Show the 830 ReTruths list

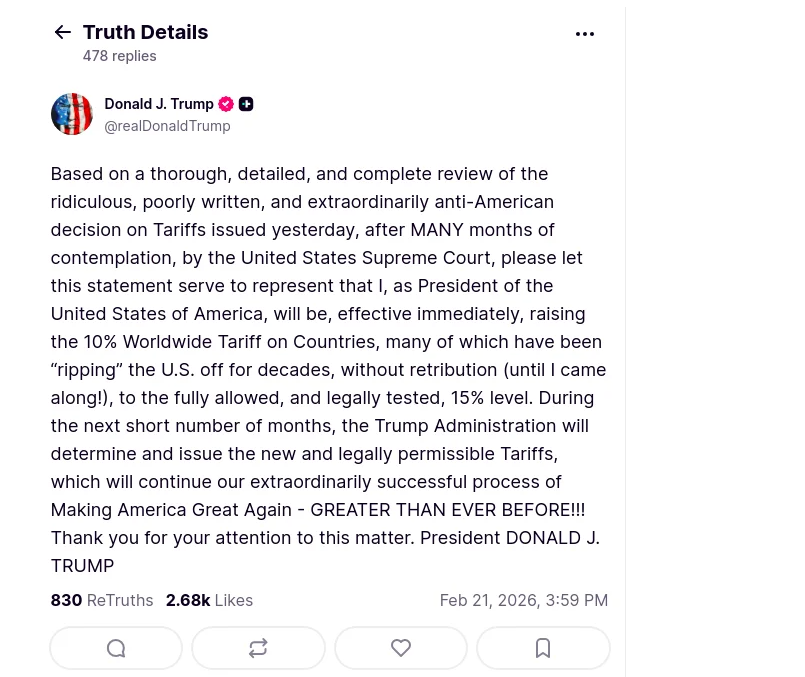click(x=102, y=601)
